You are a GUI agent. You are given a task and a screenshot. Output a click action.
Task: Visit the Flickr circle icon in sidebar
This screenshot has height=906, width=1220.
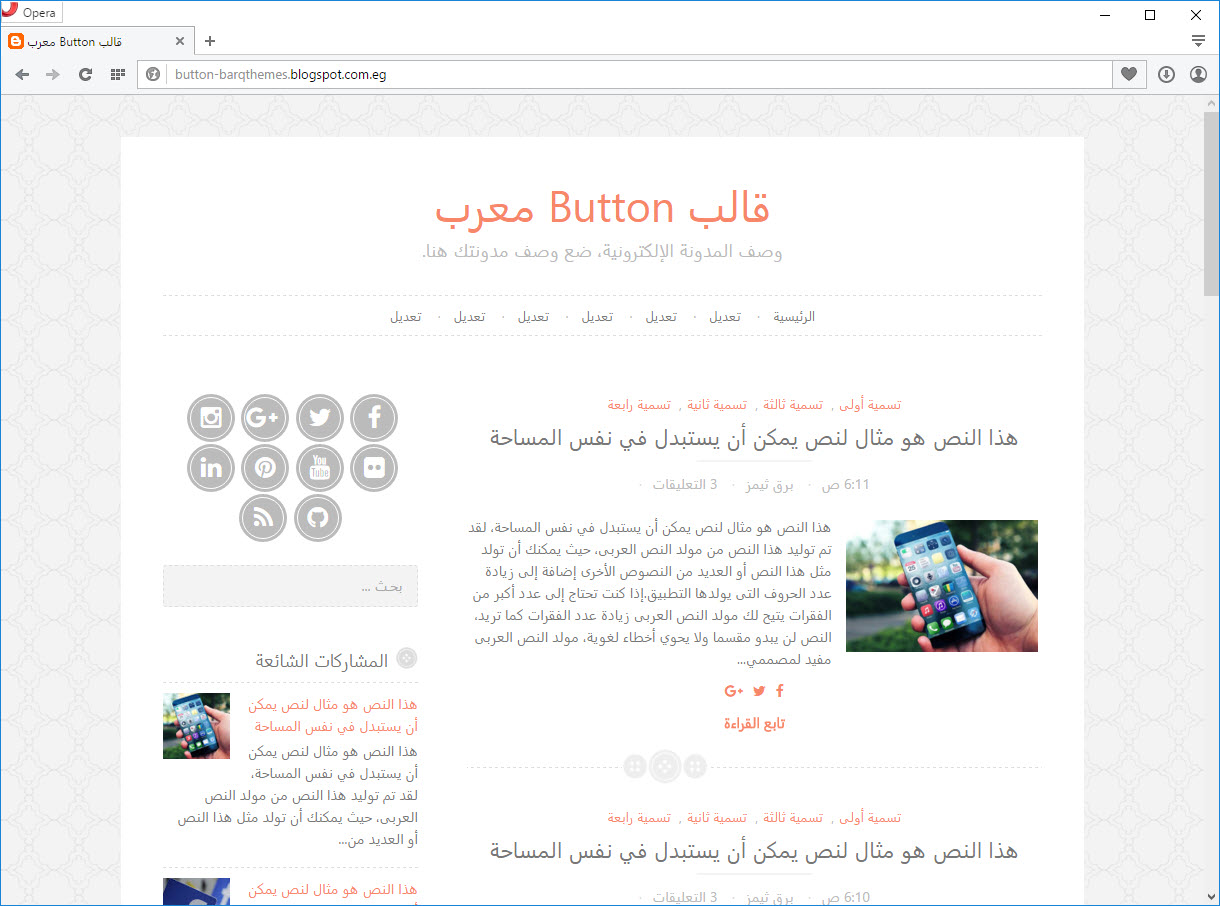pyautogui.click(x=374, y=468)
